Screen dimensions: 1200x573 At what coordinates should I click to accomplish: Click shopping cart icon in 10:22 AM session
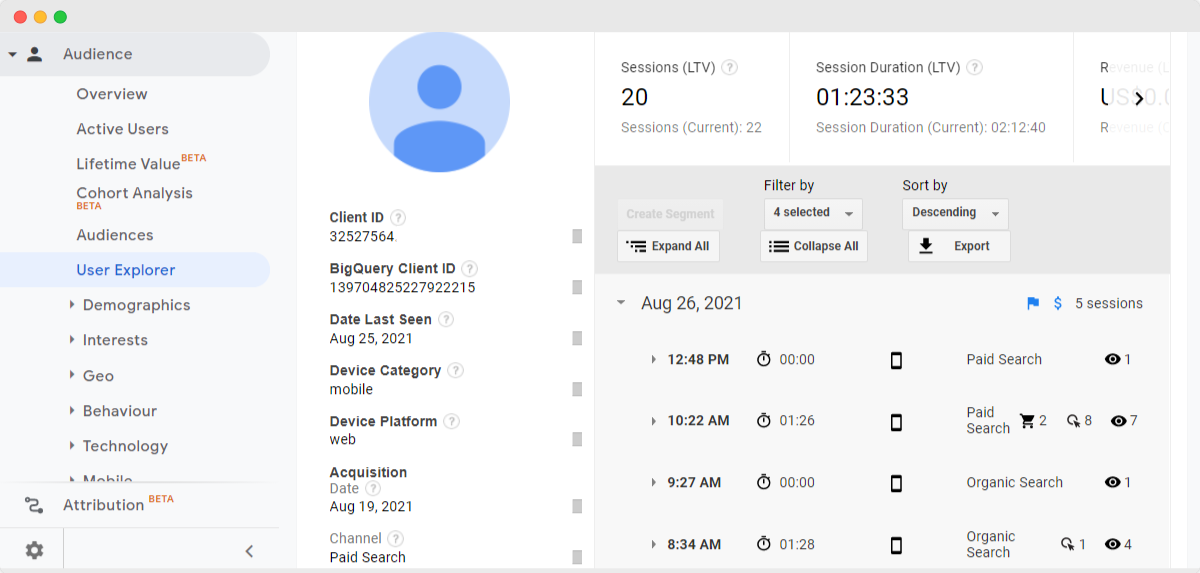(x=1026, y=421)
